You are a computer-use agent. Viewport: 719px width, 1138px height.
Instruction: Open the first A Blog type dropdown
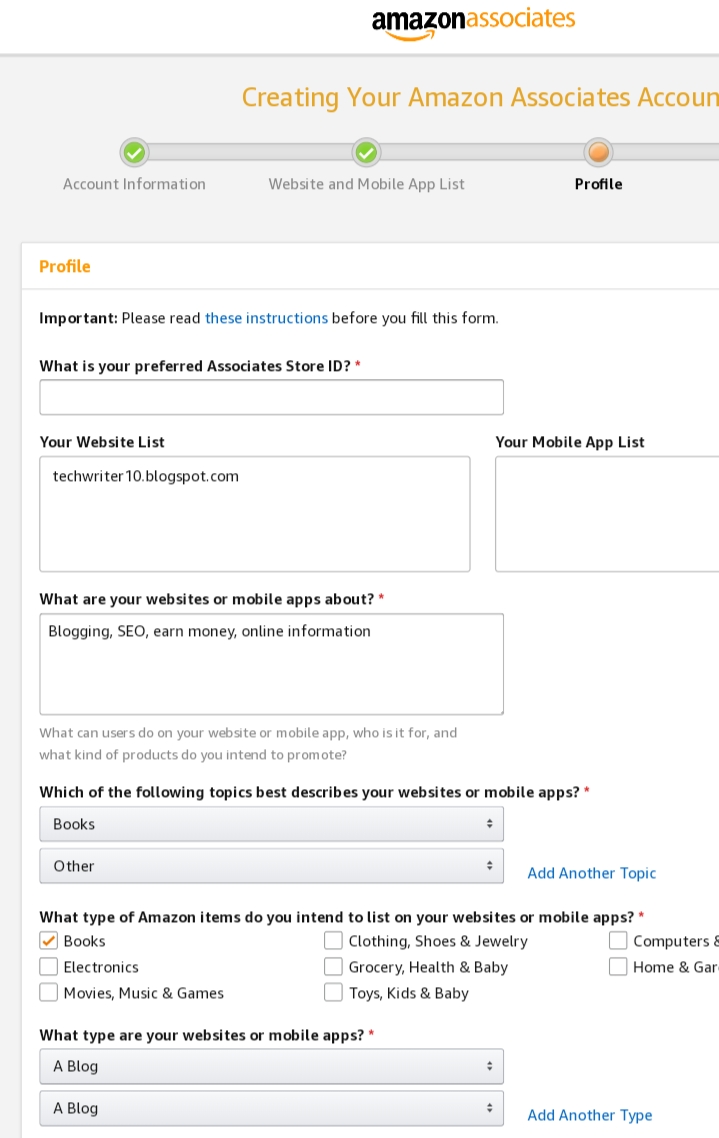point(271,1066)
